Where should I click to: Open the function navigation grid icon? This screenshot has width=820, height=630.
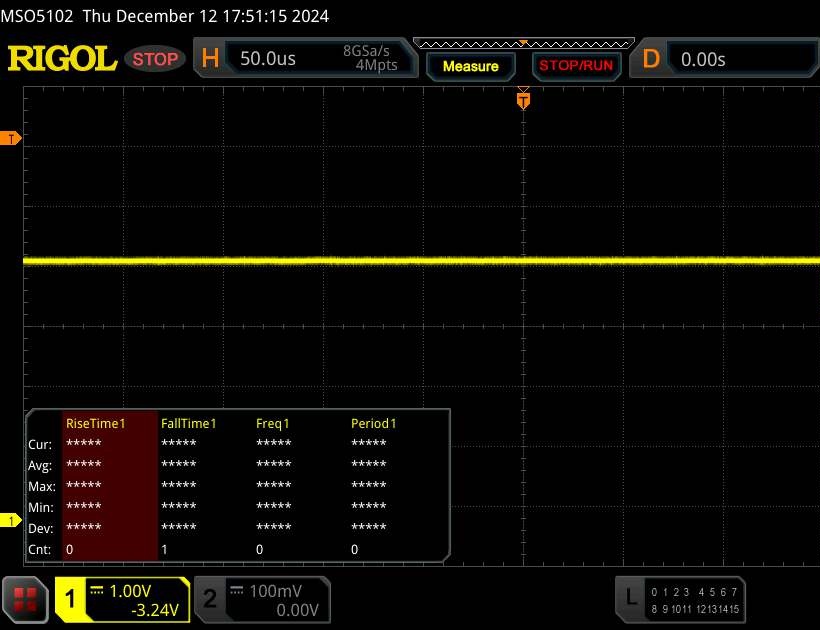(x=27, y=598)
